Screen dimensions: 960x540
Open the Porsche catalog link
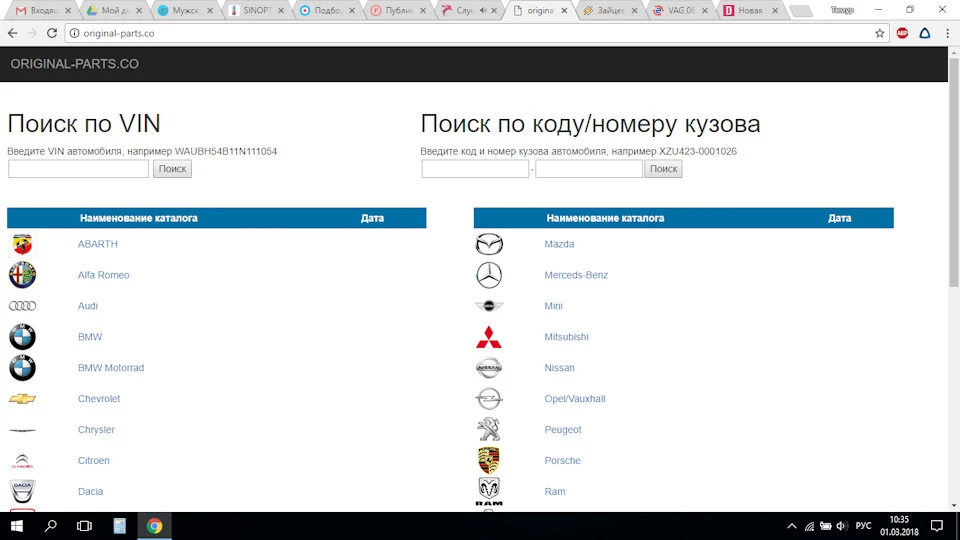coord(562,460)
